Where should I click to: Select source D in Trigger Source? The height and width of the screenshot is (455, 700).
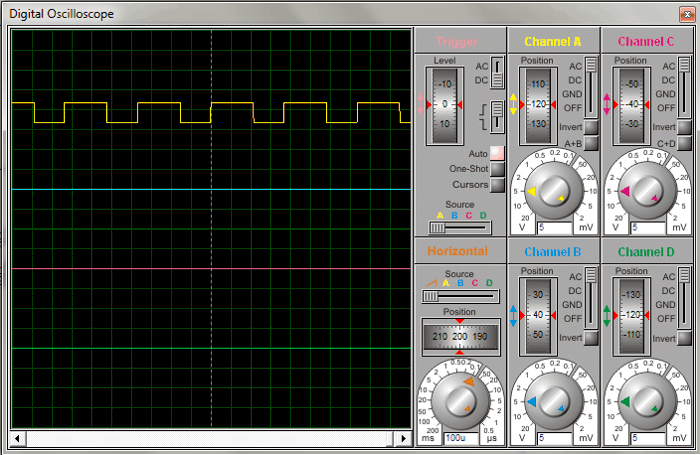(x=483, y=216)
